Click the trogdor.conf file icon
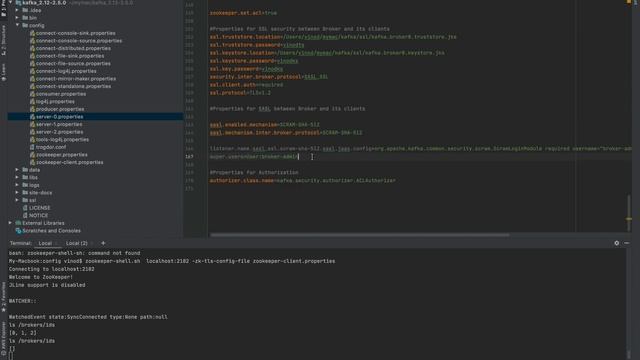The height and width of the screenshot is (360, 640). [32, 147]
